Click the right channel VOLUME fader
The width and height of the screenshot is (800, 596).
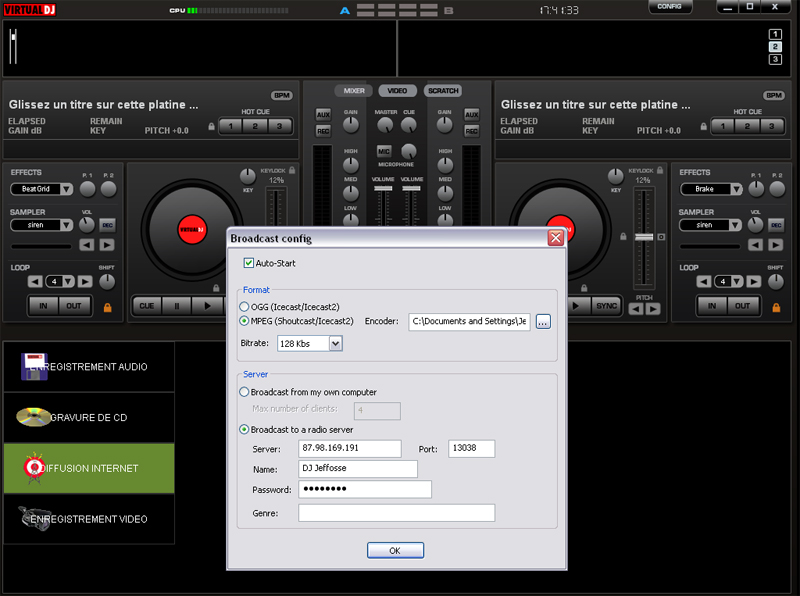(411, 188)
